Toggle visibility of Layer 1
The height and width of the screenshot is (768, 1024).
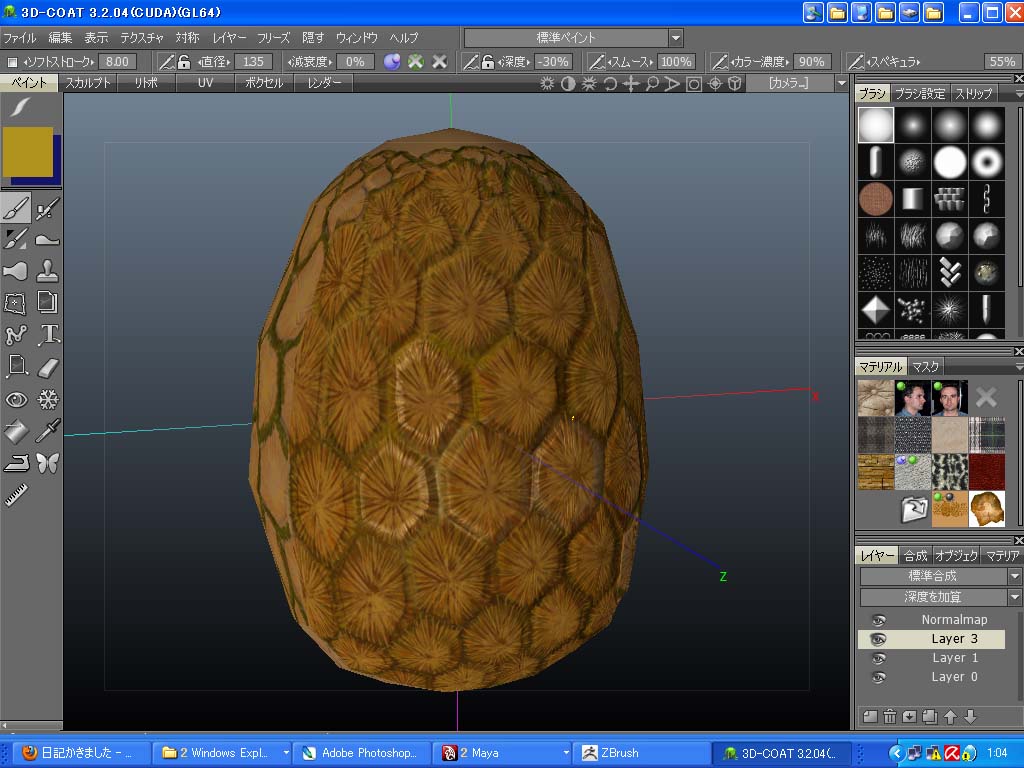point(879,658)
